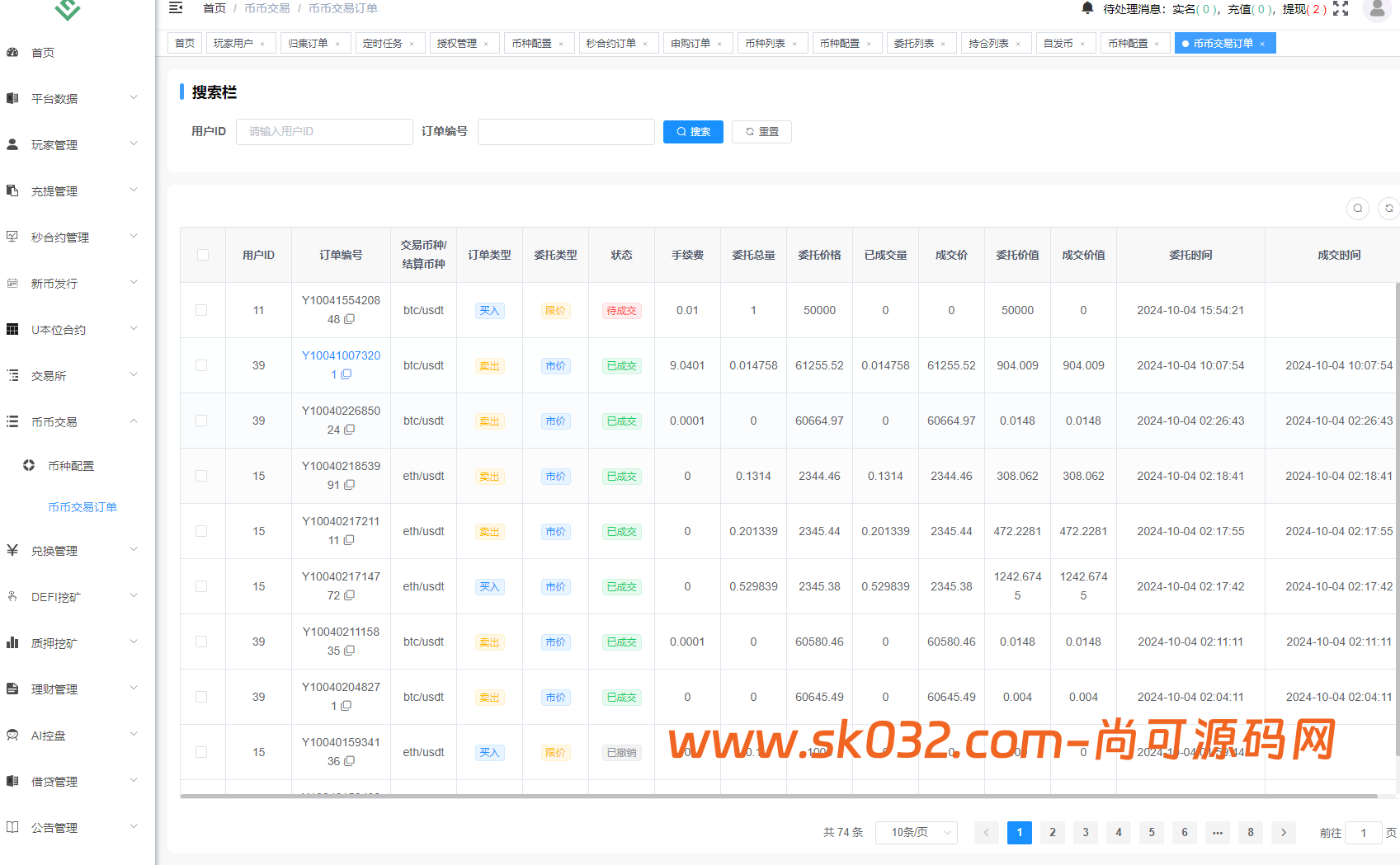Open the user avatar menu
The width and height of the screenshot is (1400, 865).
coord(1377,9)
